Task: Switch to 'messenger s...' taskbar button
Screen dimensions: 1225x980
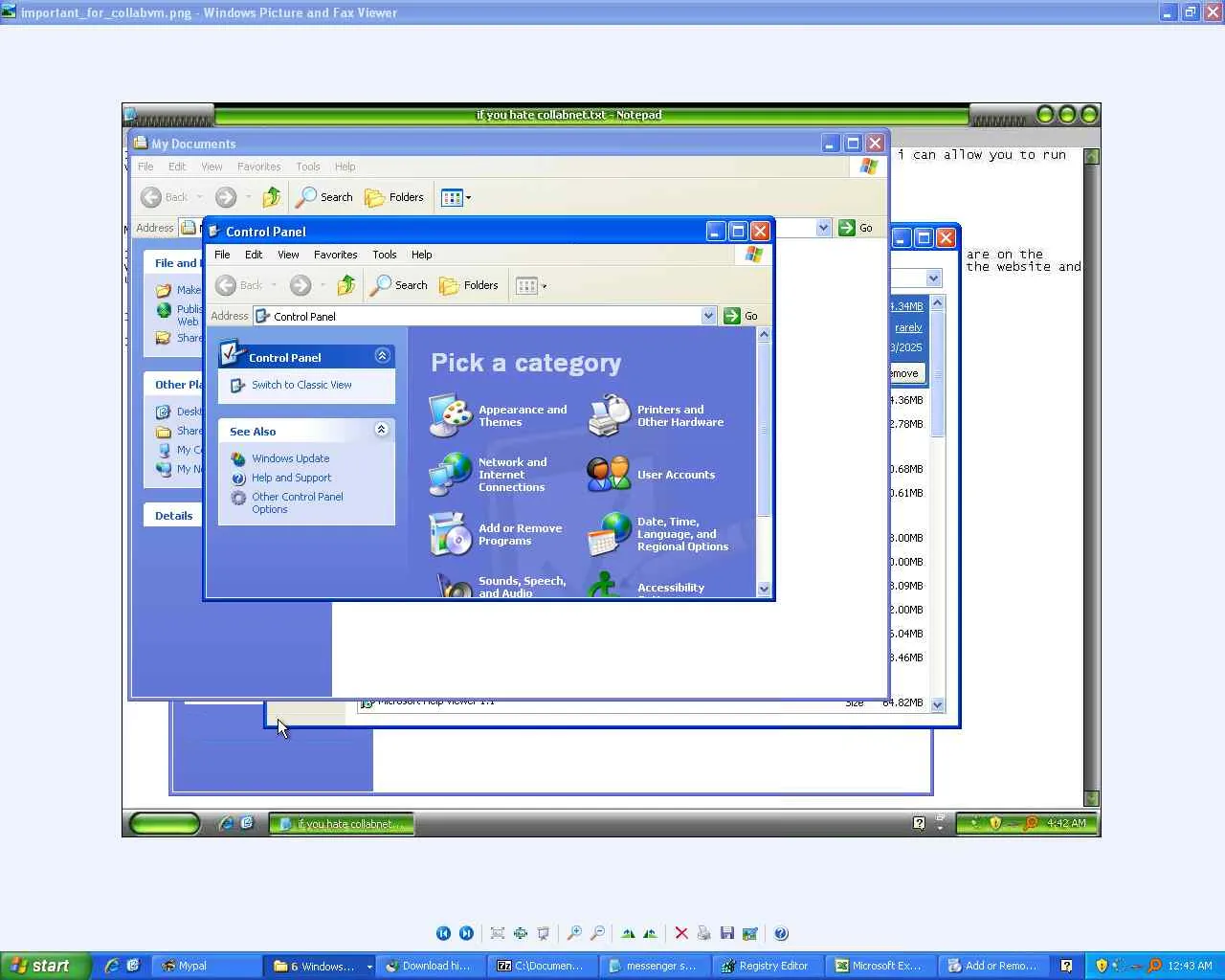Action: coord(657,966)
